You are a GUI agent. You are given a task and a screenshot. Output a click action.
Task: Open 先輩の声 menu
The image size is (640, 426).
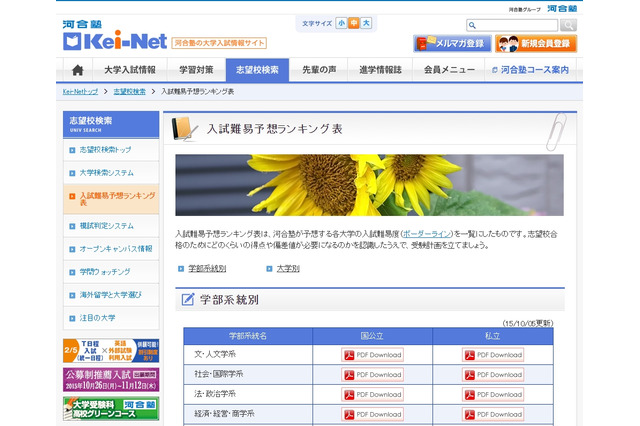click(x=319, y=70)
